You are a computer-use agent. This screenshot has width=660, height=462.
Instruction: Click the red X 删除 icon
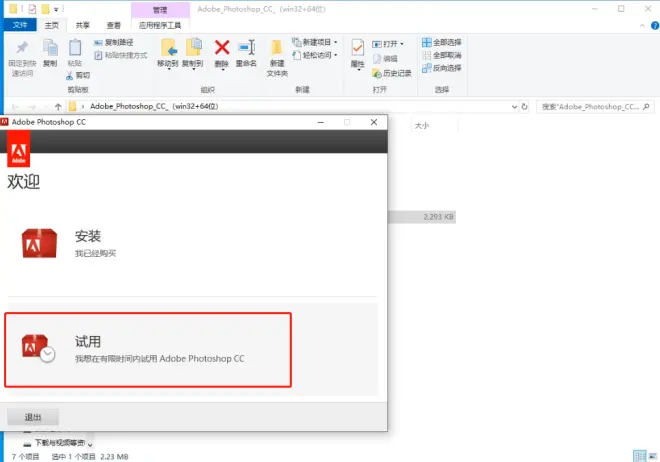[x=222, y=48]
